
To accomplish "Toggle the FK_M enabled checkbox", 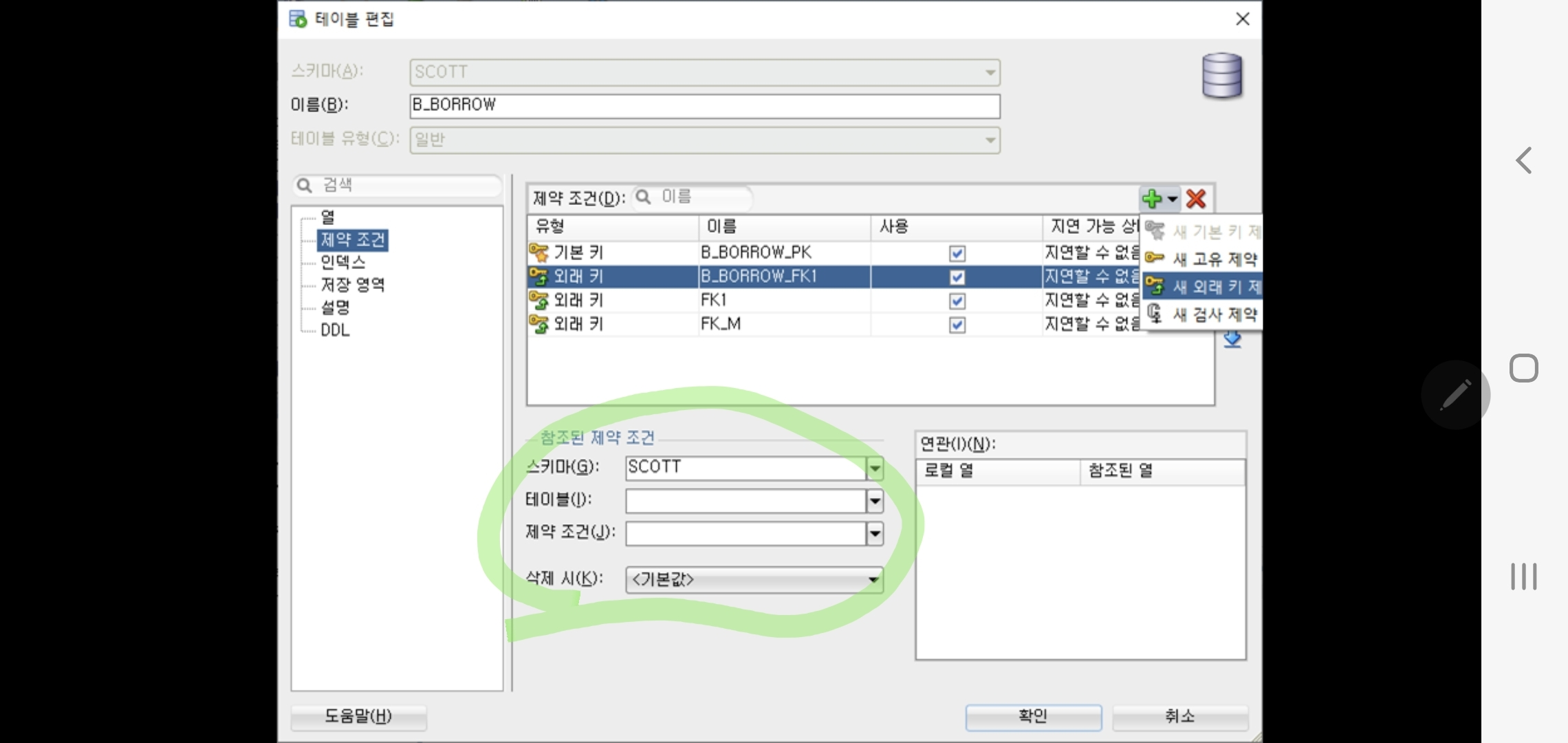I will click(957, 325).
